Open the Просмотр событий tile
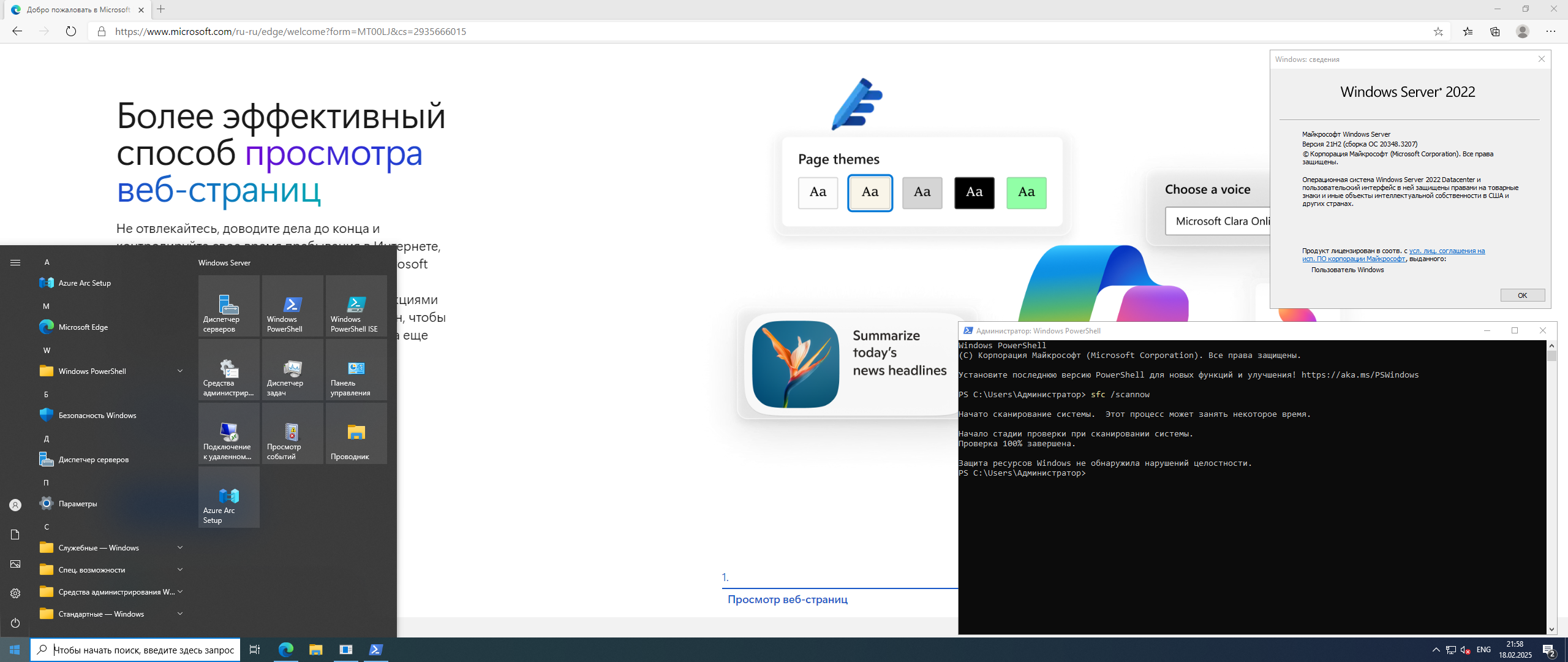 coord(292,433)
